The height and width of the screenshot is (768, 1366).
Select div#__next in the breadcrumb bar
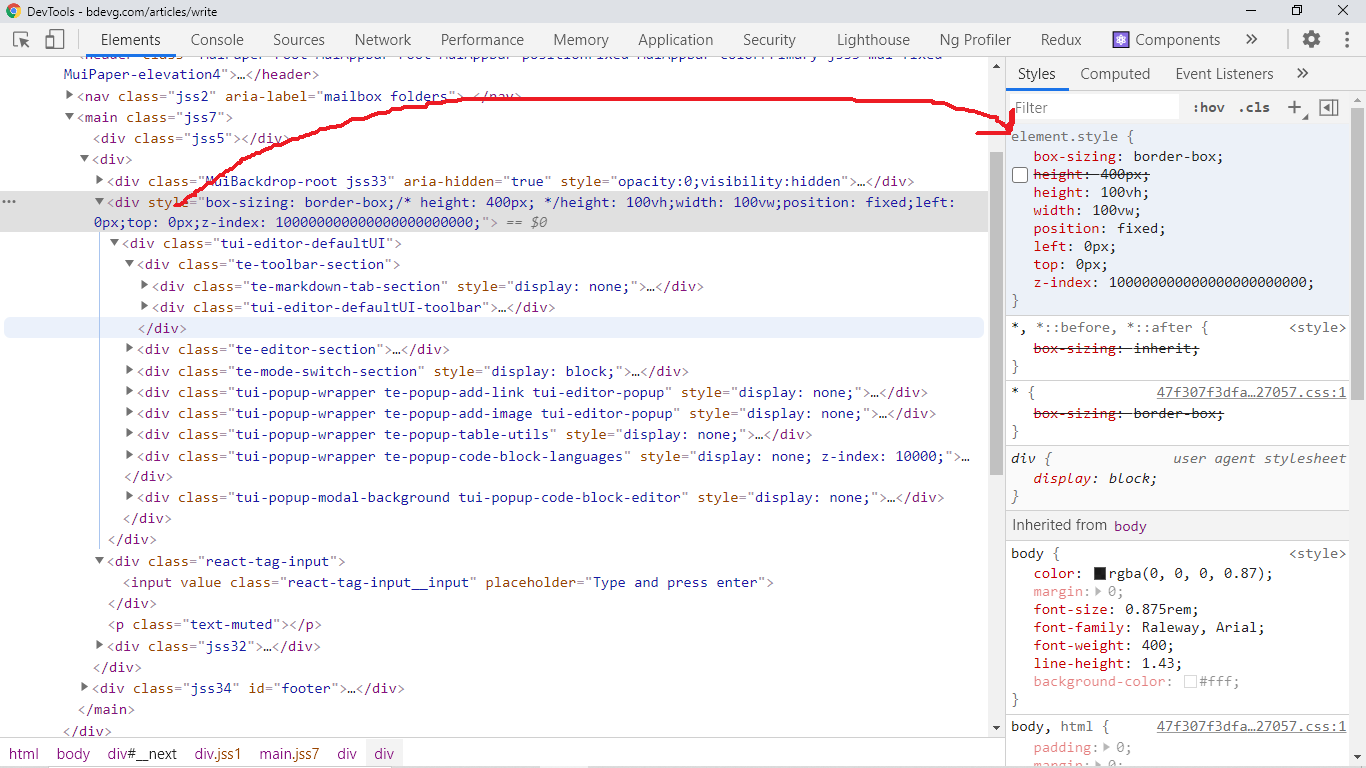click(x=142, y=754)
